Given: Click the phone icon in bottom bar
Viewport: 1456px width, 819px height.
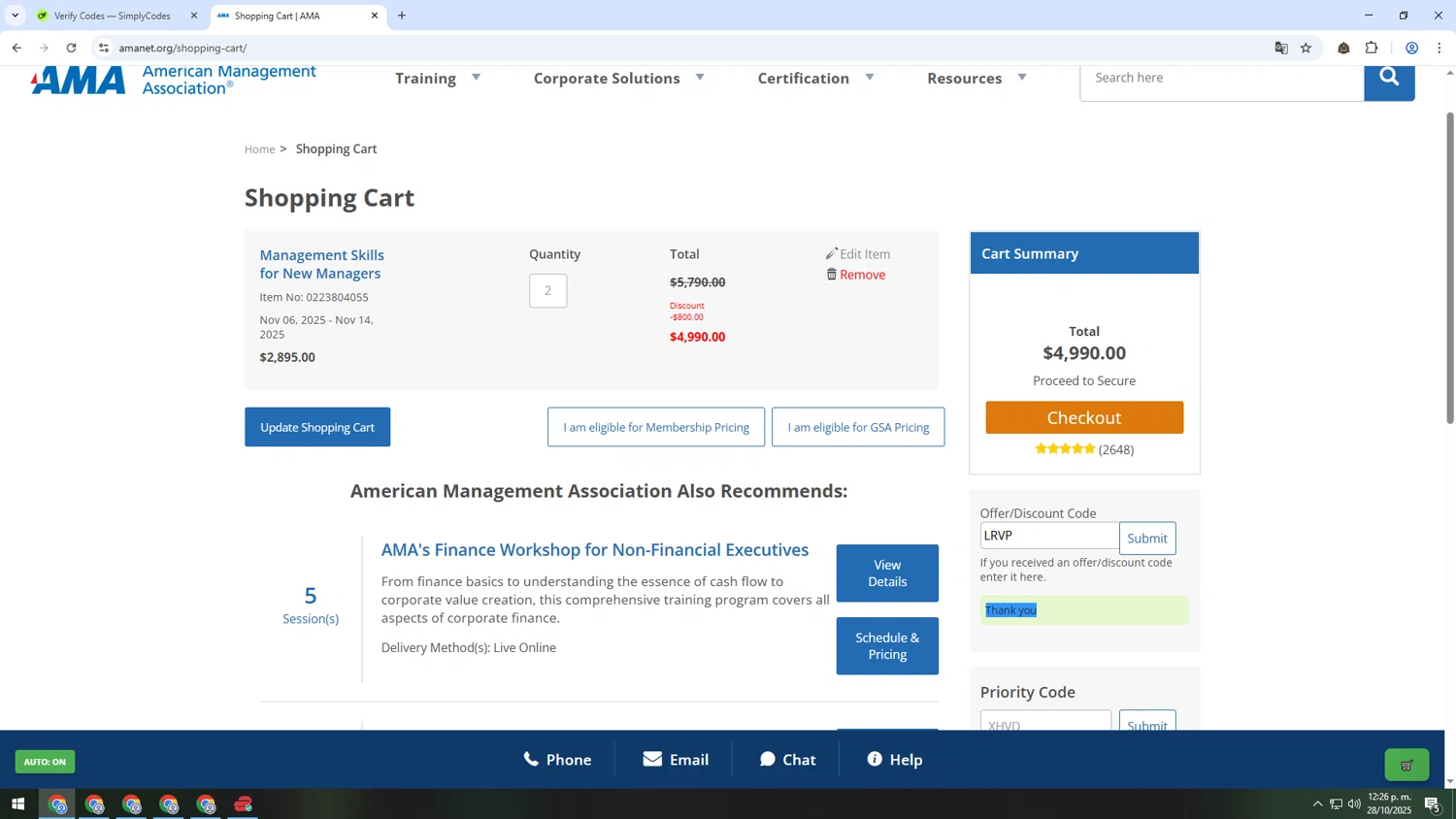Looking at the screenshot, I should 531,759.
